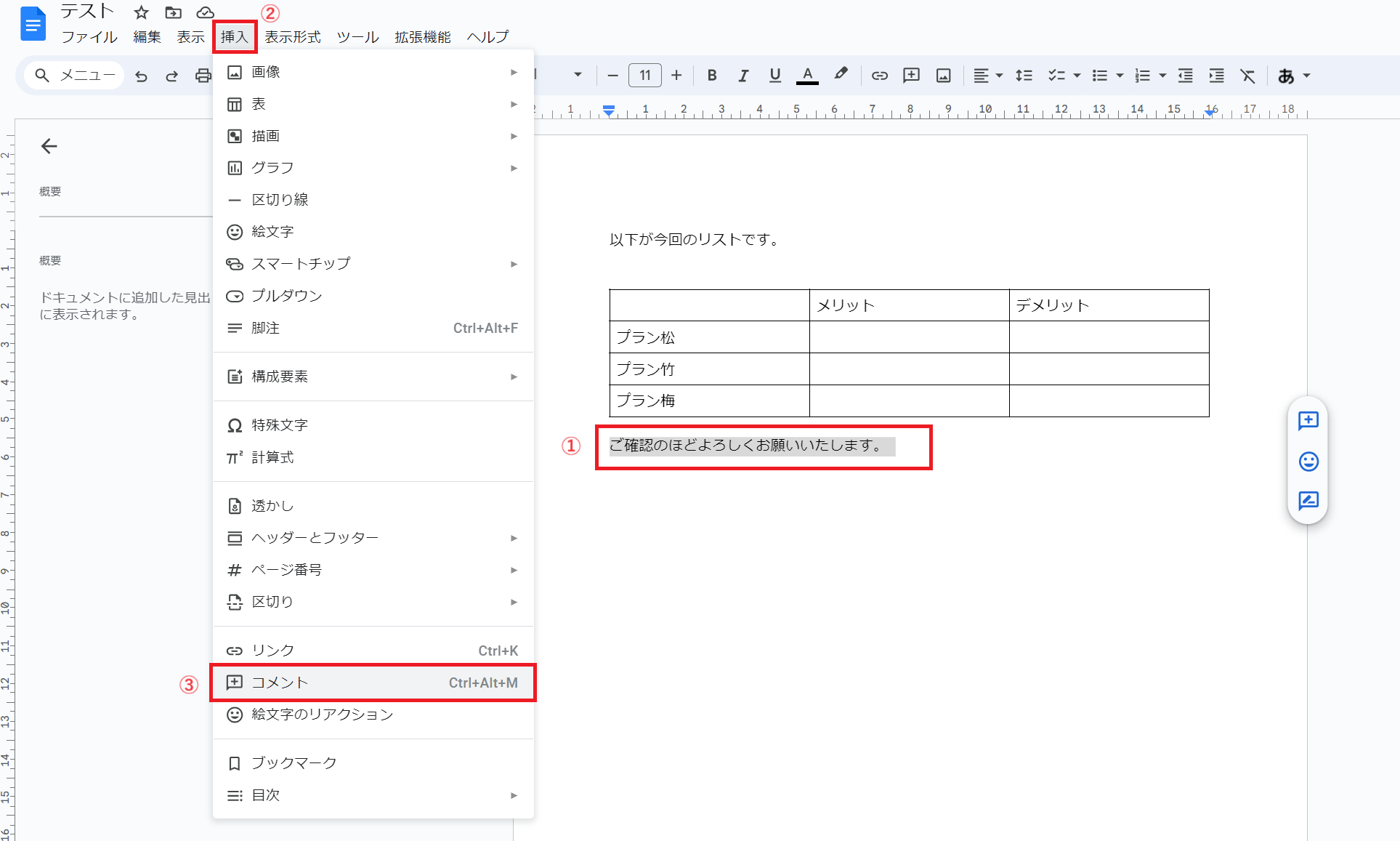
Task: Select the highlight color pen icon
Action: coord(841,74)
